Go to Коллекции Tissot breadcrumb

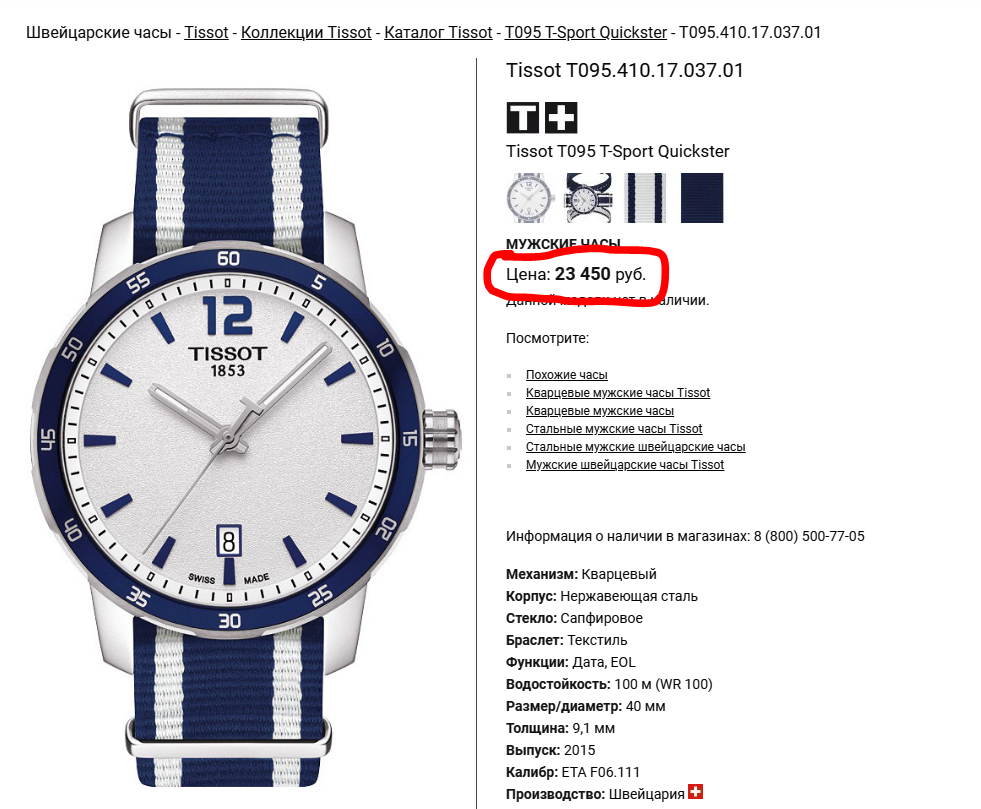(x=306, y=33)
